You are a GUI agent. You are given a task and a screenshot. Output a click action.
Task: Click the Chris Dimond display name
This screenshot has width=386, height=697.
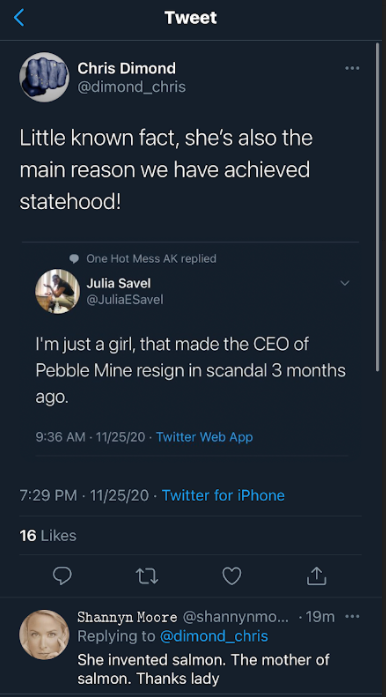tap(127, 68)
